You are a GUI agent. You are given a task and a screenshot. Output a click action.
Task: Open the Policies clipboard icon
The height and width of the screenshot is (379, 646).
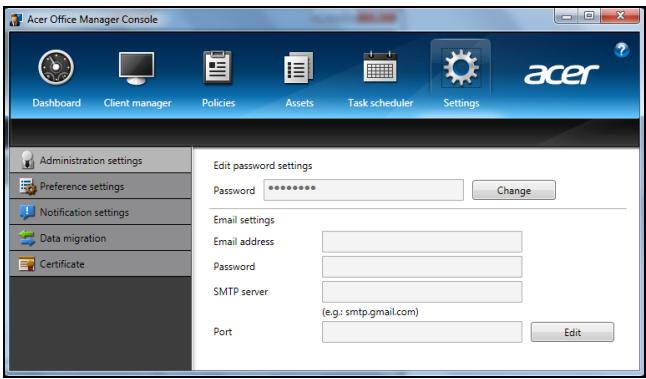click(x=218, y=67)
